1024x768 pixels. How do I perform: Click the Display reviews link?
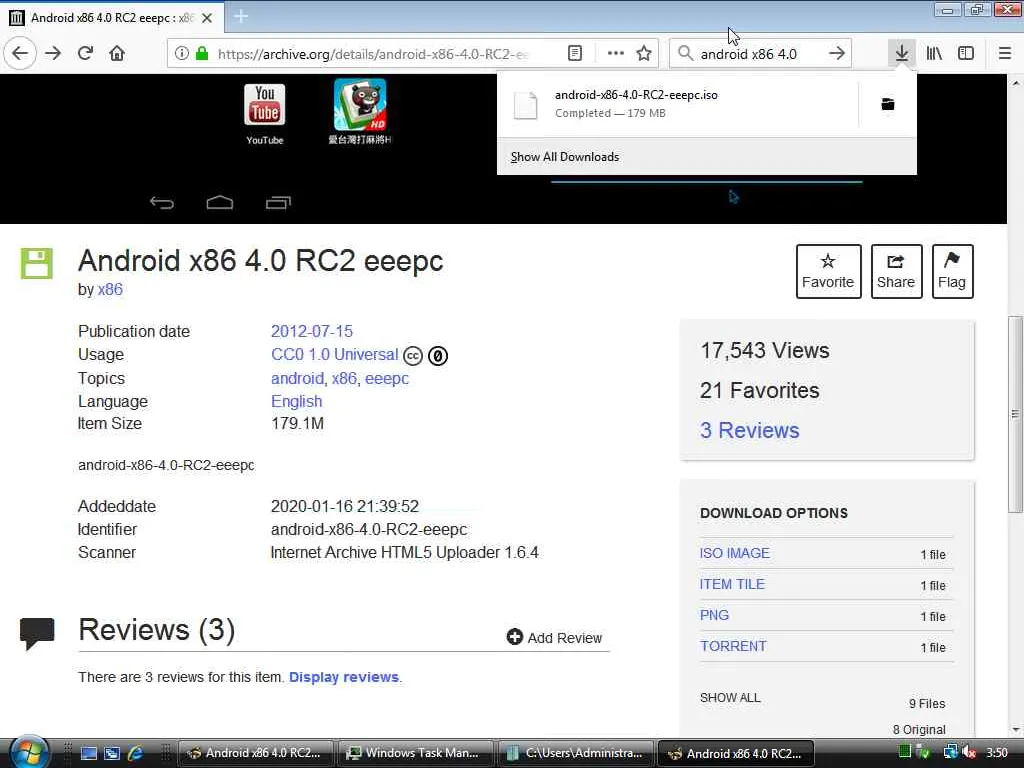click(x=344, y=677)
